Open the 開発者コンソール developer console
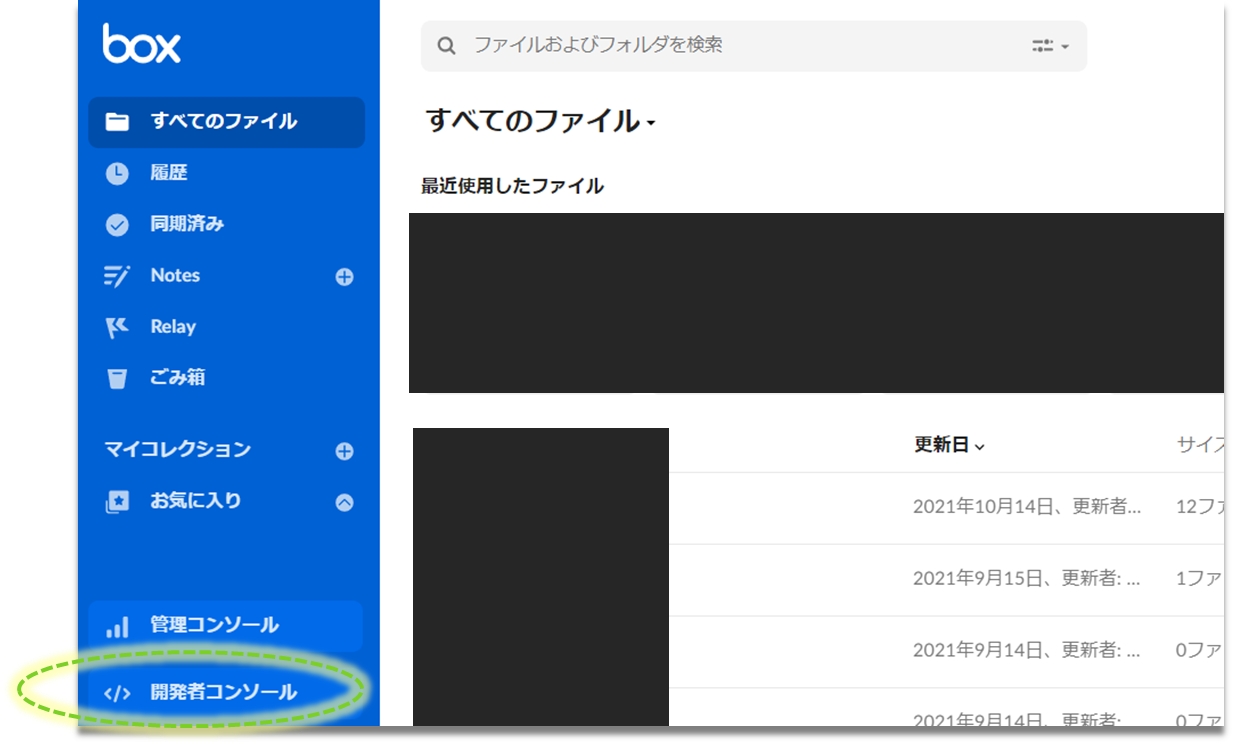Screen dimensions: 1233x745 click(223, 692)
